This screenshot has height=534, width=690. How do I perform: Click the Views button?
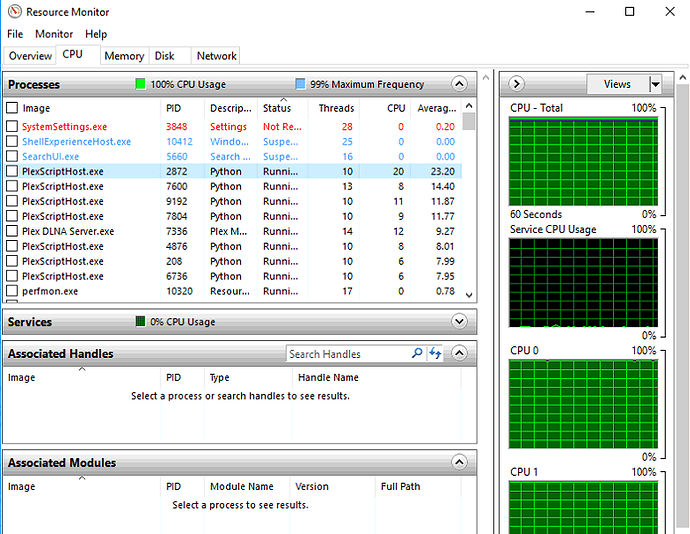(x=617, y=84)
